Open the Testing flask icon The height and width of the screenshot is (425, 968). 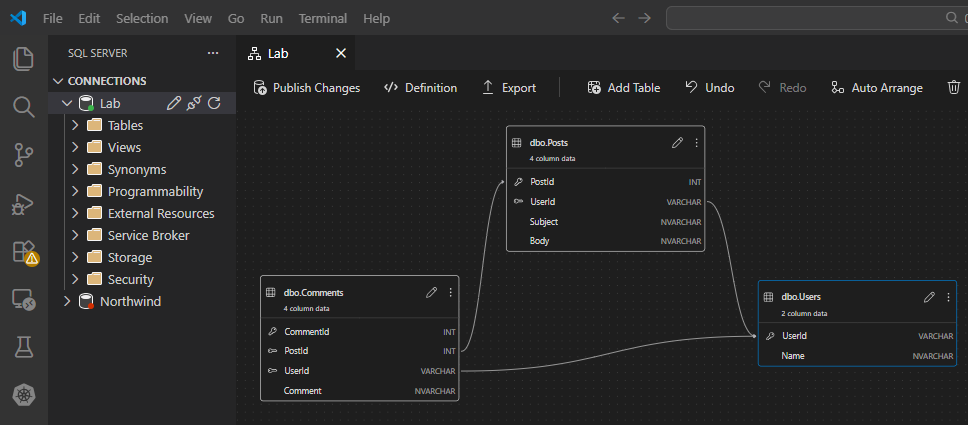pyautogui.click(x=23, y=347)
